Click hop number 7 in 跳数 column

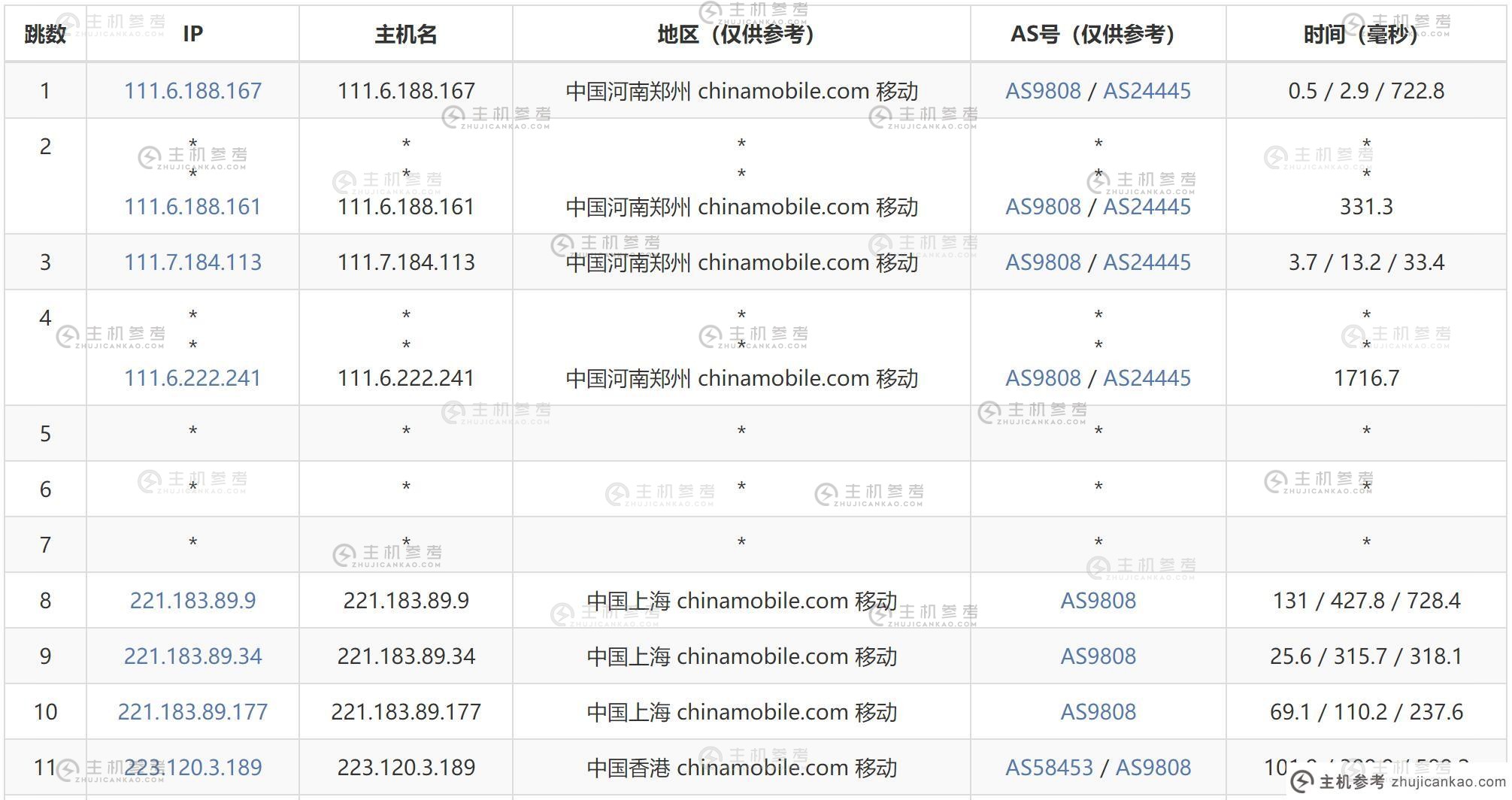pyautogui.click(x=45, y=545)
